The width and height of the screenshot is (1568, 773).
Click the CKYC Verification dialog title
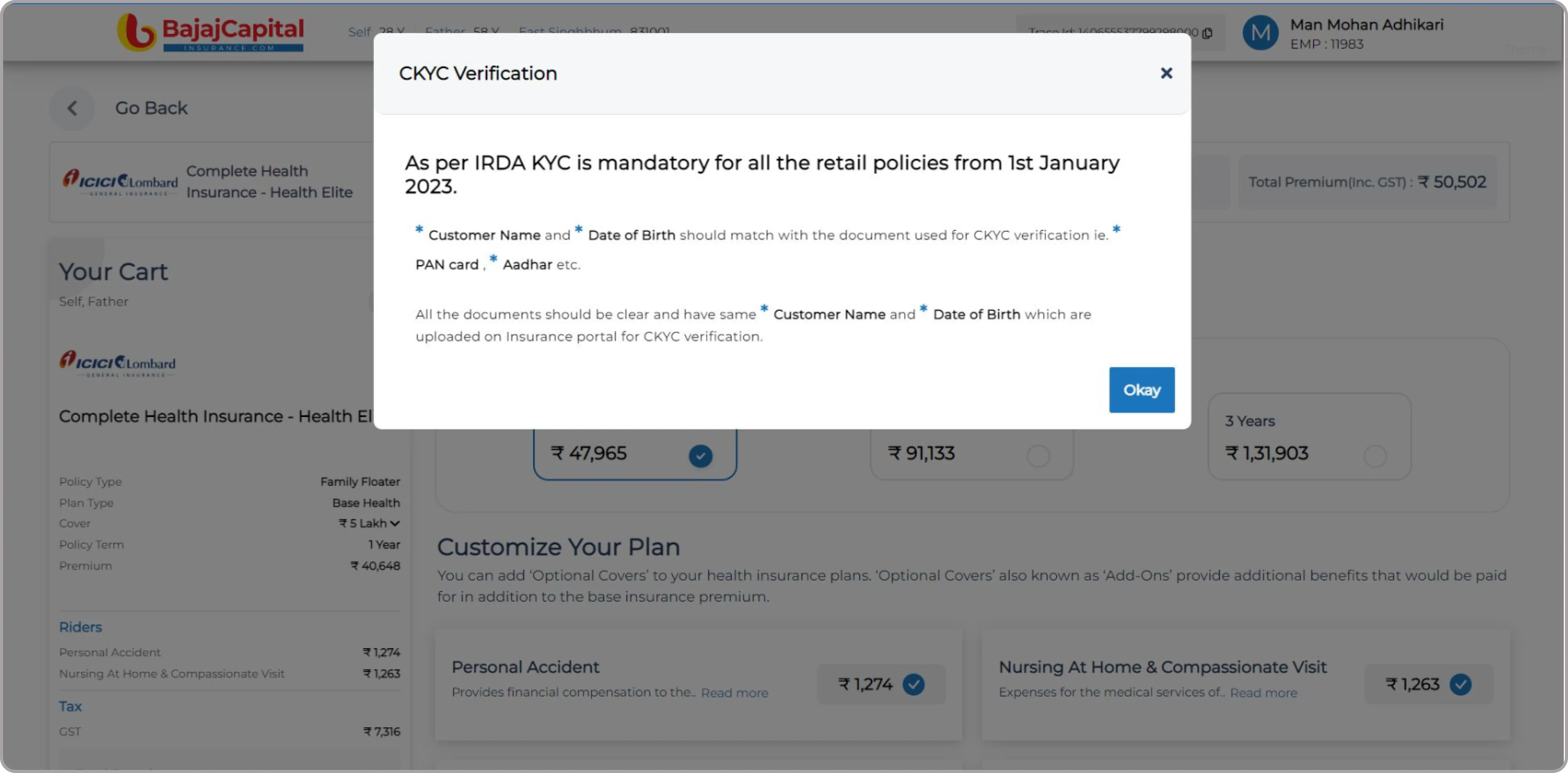pos(477,73)
